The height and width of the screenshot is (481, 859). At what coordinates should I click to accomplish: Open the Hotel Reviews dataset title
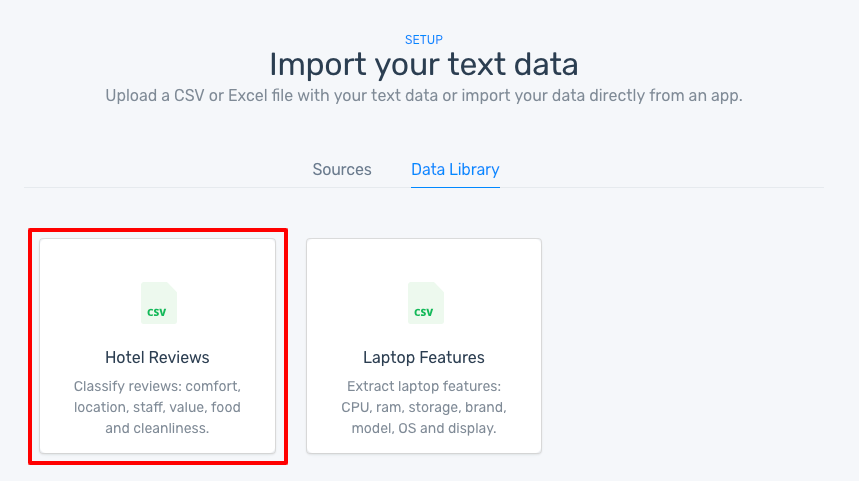click(x=157, y=357)
